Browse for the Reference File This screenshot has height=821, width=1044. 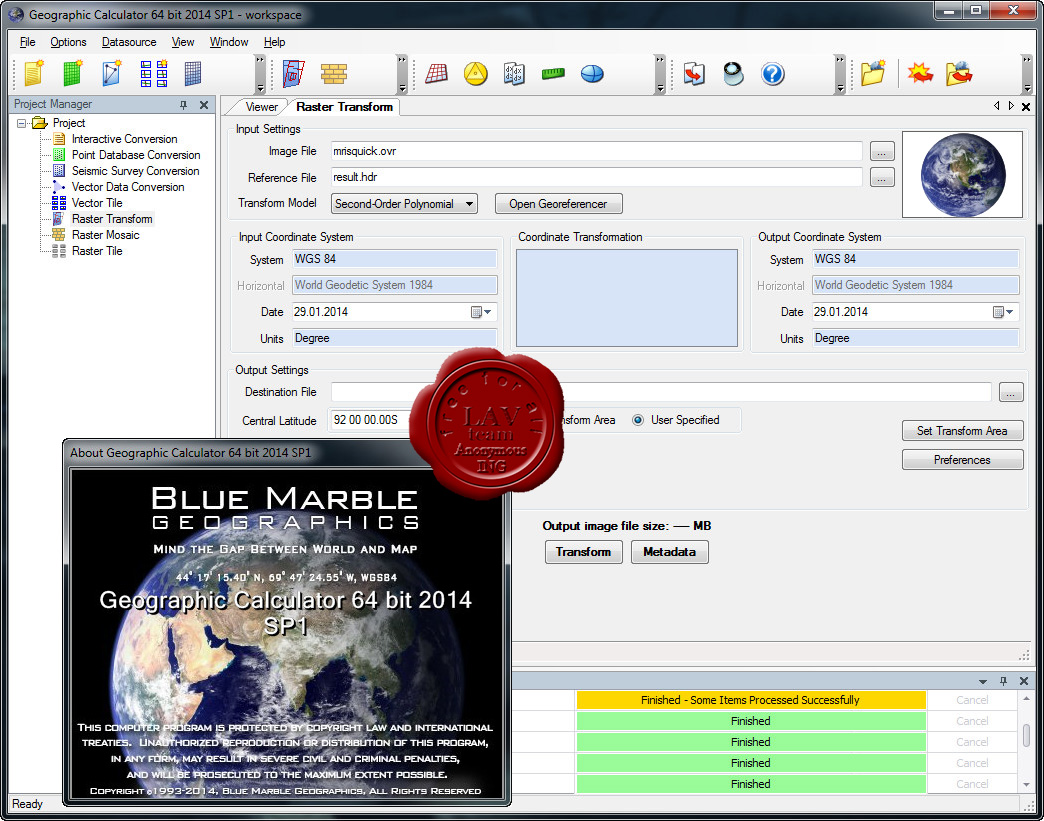tap(882, 178)
